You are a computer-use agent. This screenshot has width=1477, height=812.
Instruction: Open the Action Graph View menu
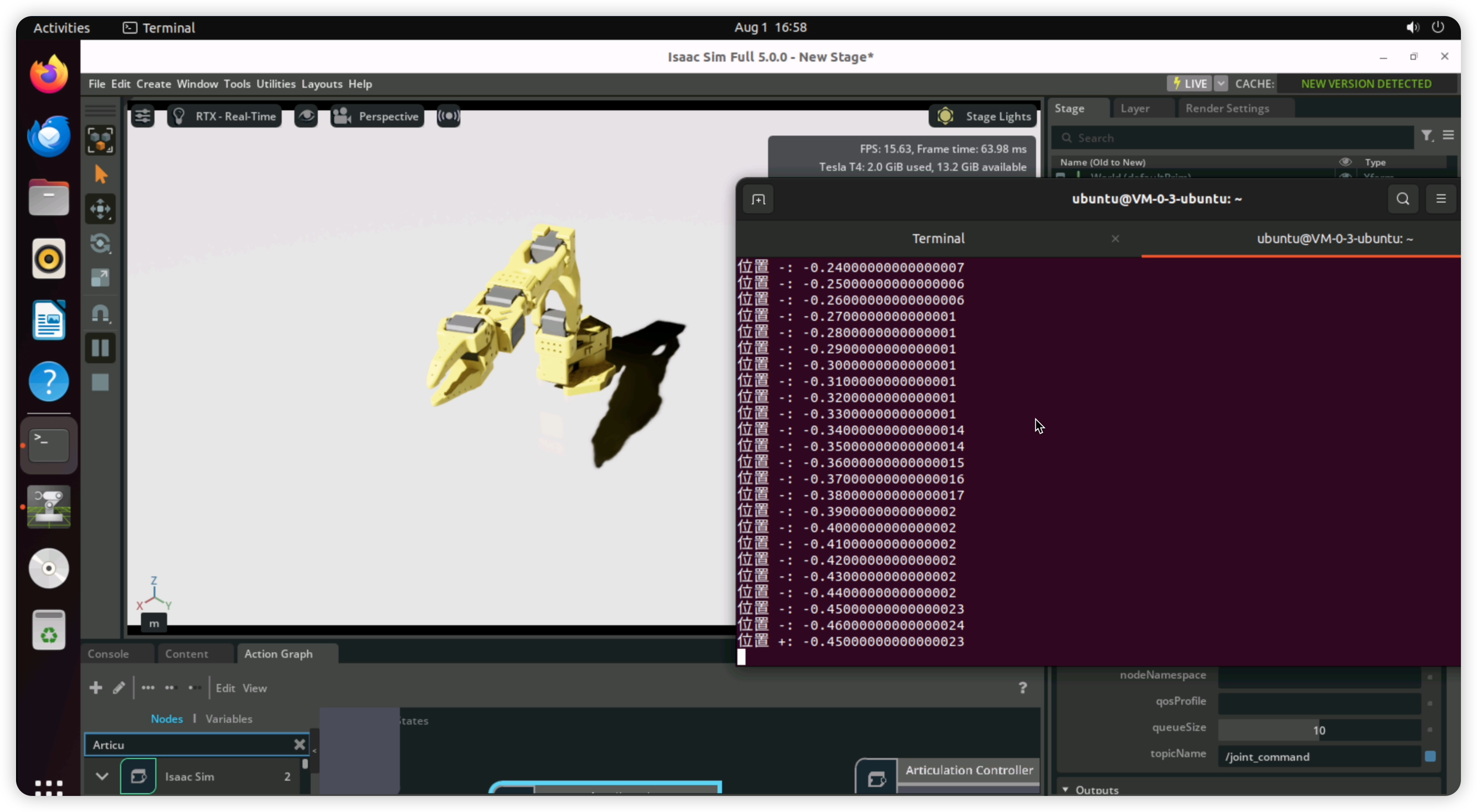pyautogui.click(x=255, y=688)
